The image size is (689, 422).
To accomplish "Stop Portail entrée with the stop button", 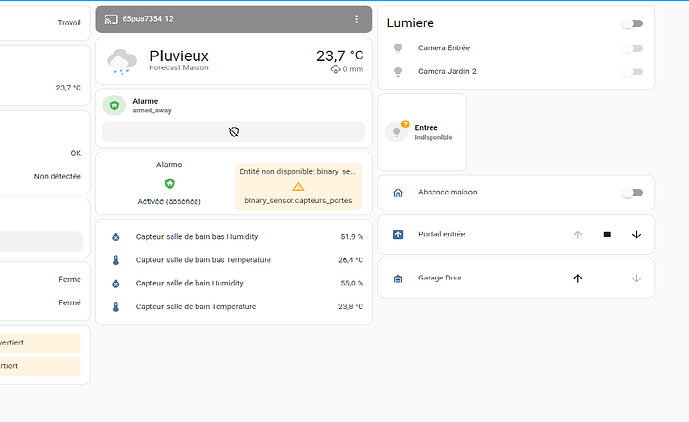I will point(607,235).
